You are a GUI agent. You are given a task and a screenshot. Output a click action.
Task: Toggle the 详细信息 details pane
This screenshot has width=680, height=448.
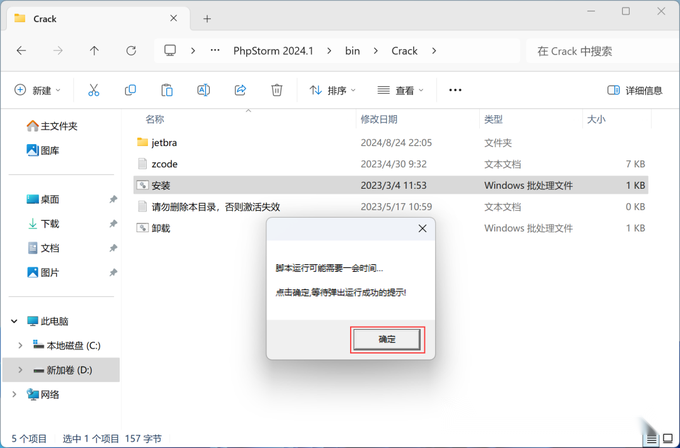[634, 90]
